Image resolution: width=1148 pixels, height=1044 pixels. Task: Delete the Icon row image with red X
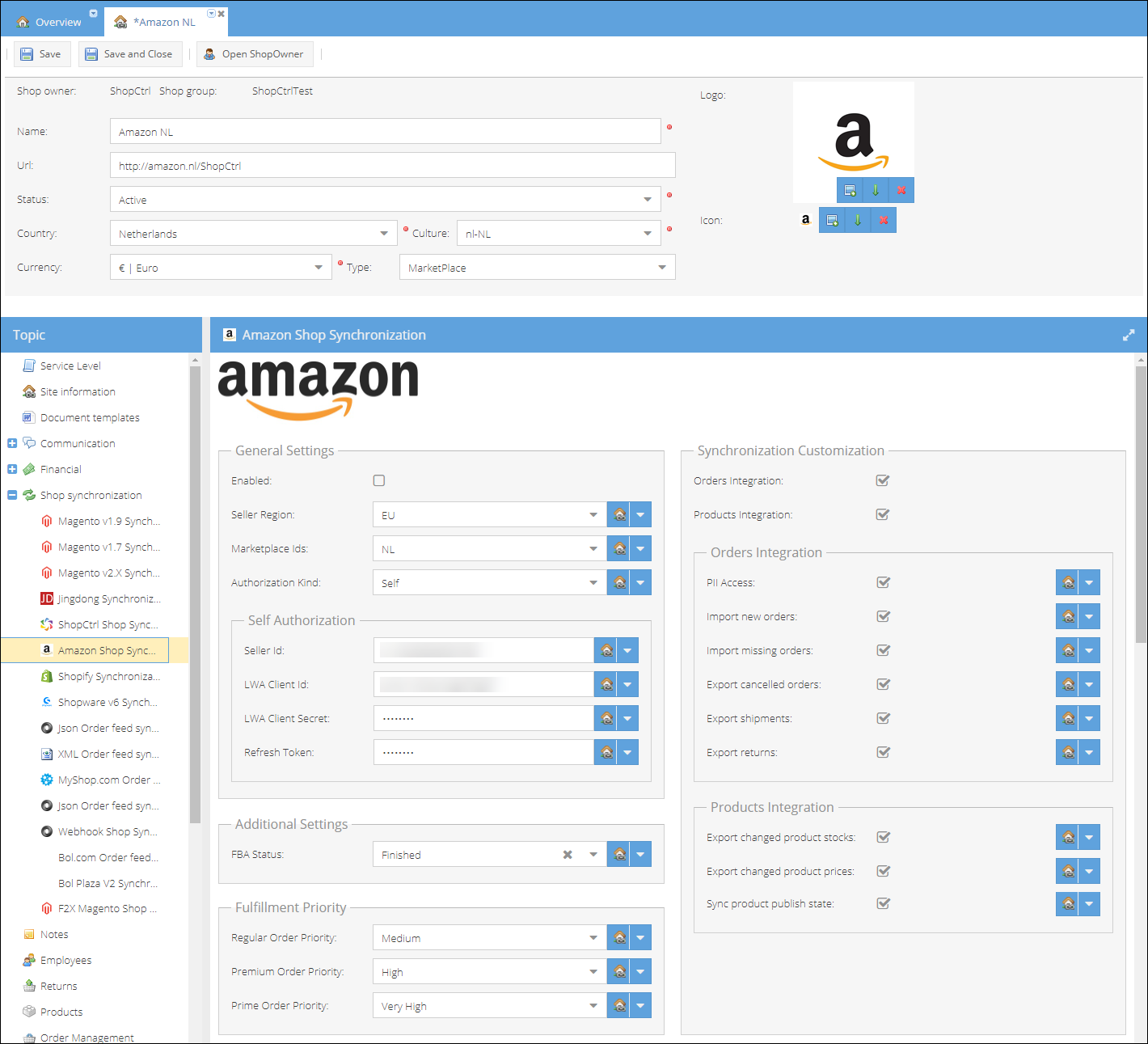[x=884, y=220]
